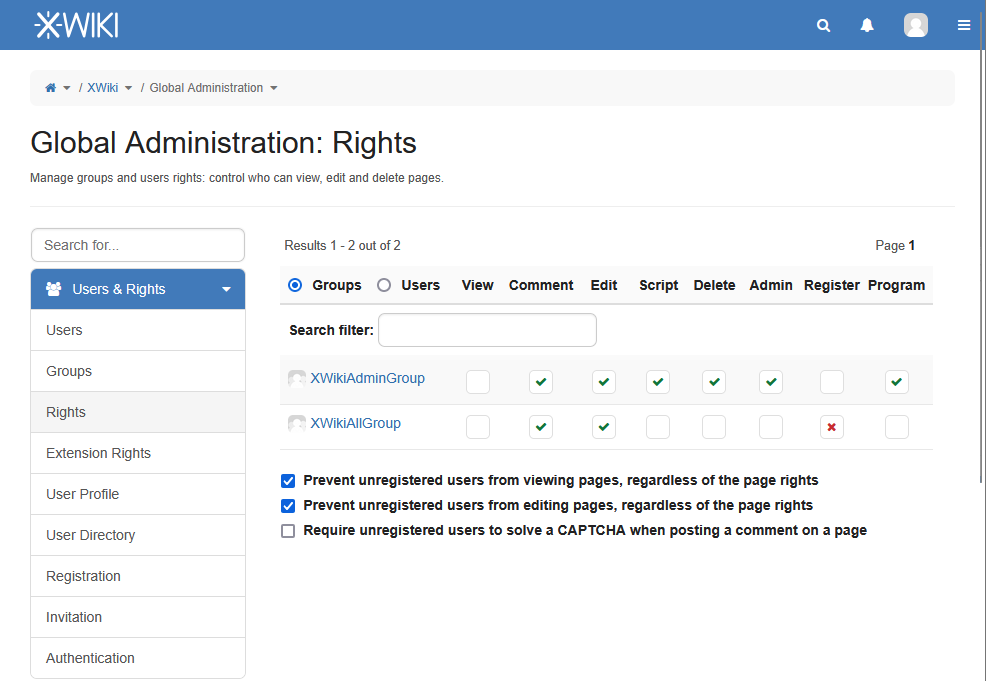Click page number 1 in pagination
Viewport: 986px width, 681px height.
(911, 246)
